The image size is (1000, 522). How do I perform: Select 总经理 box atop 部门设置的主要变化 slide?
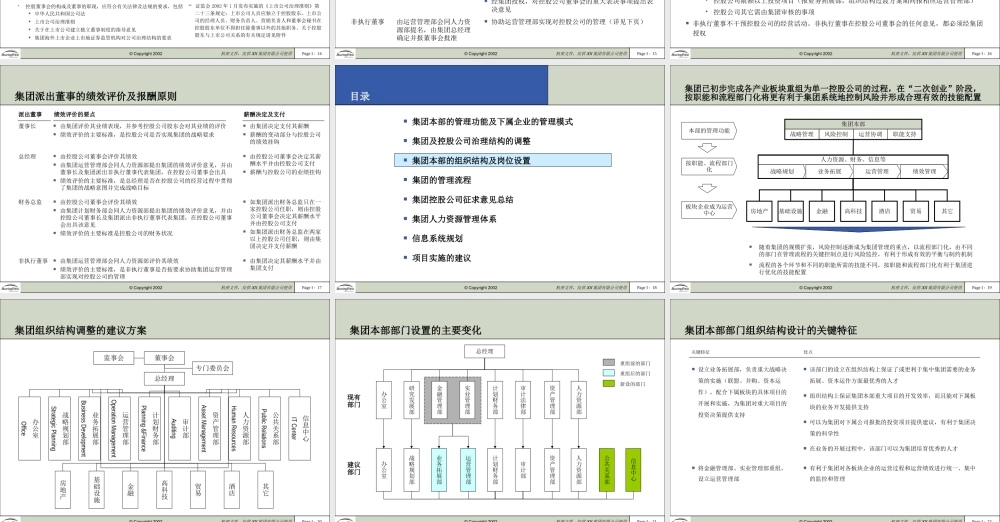click(484, 351)
